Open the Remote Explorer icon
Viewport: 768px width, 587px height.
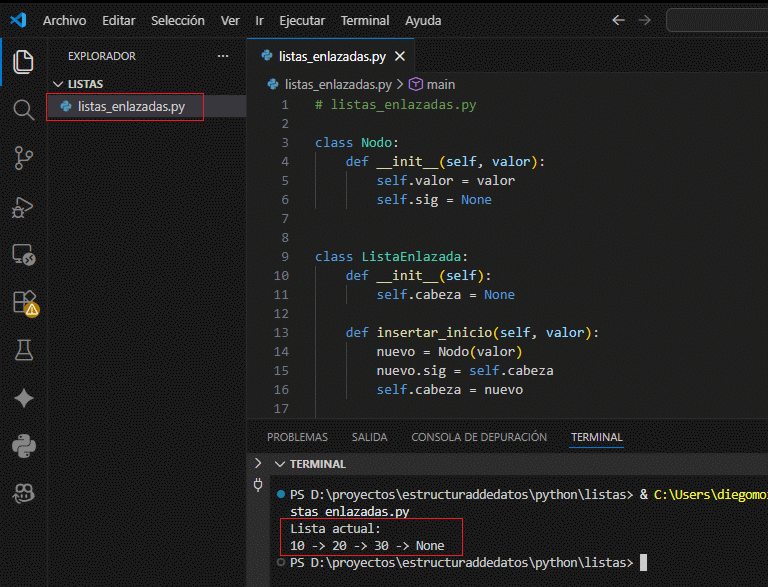tap(23, 254)
